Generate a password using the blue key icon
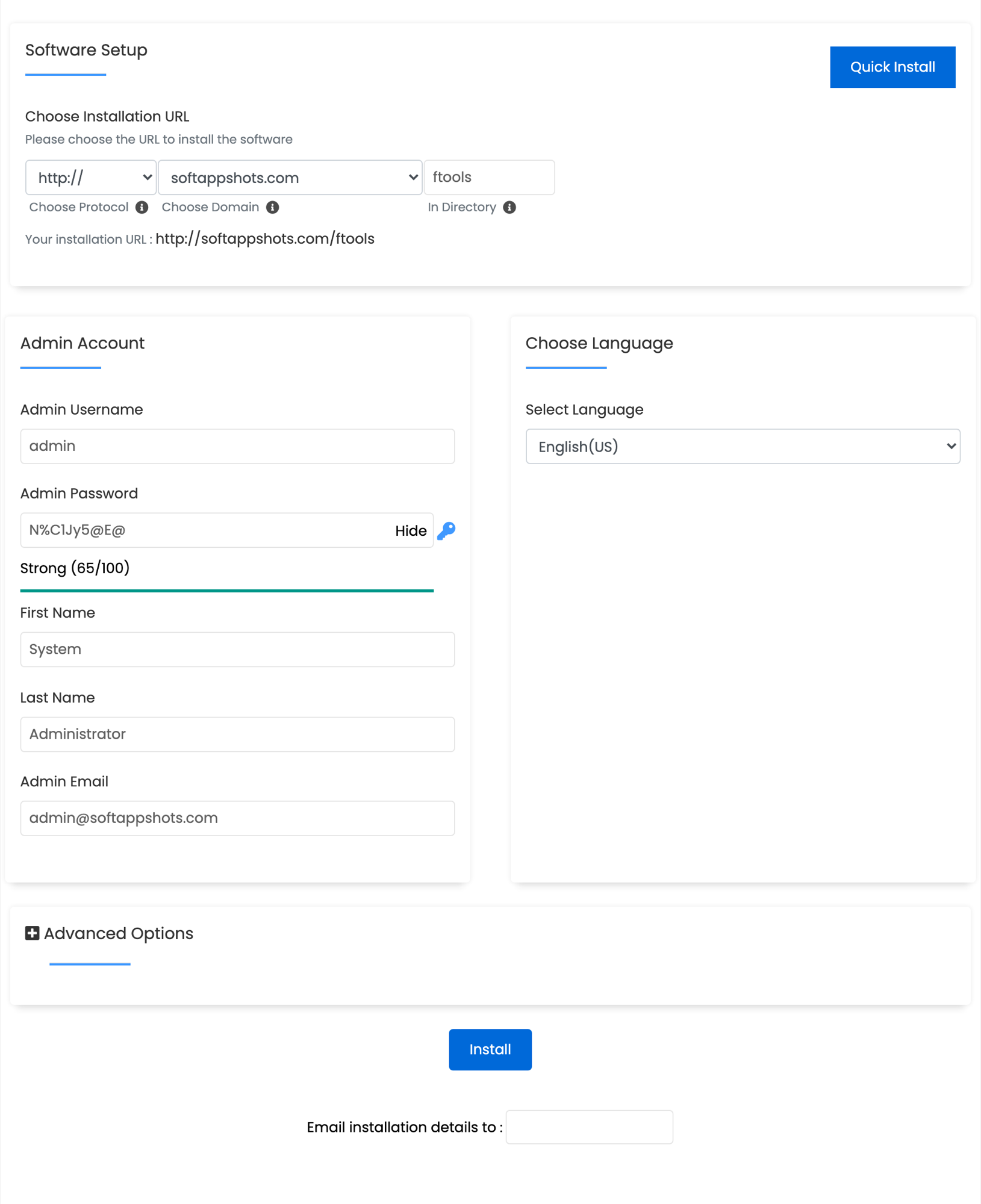981x1204 pixels. point(446,530)
